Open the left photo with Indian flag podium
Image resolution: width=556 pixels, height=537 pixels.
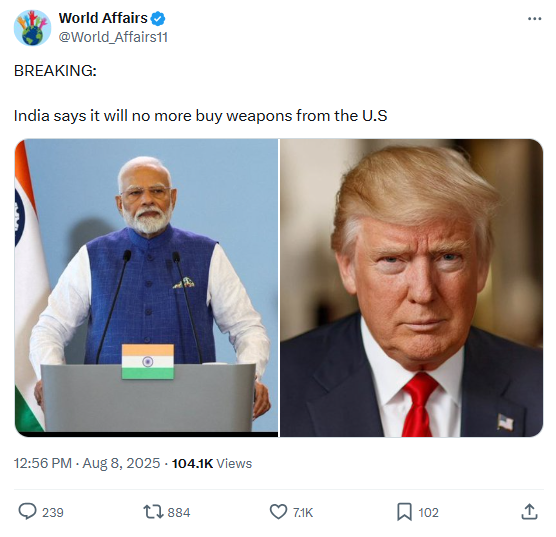pyautogui.click(x=146, y=288)
